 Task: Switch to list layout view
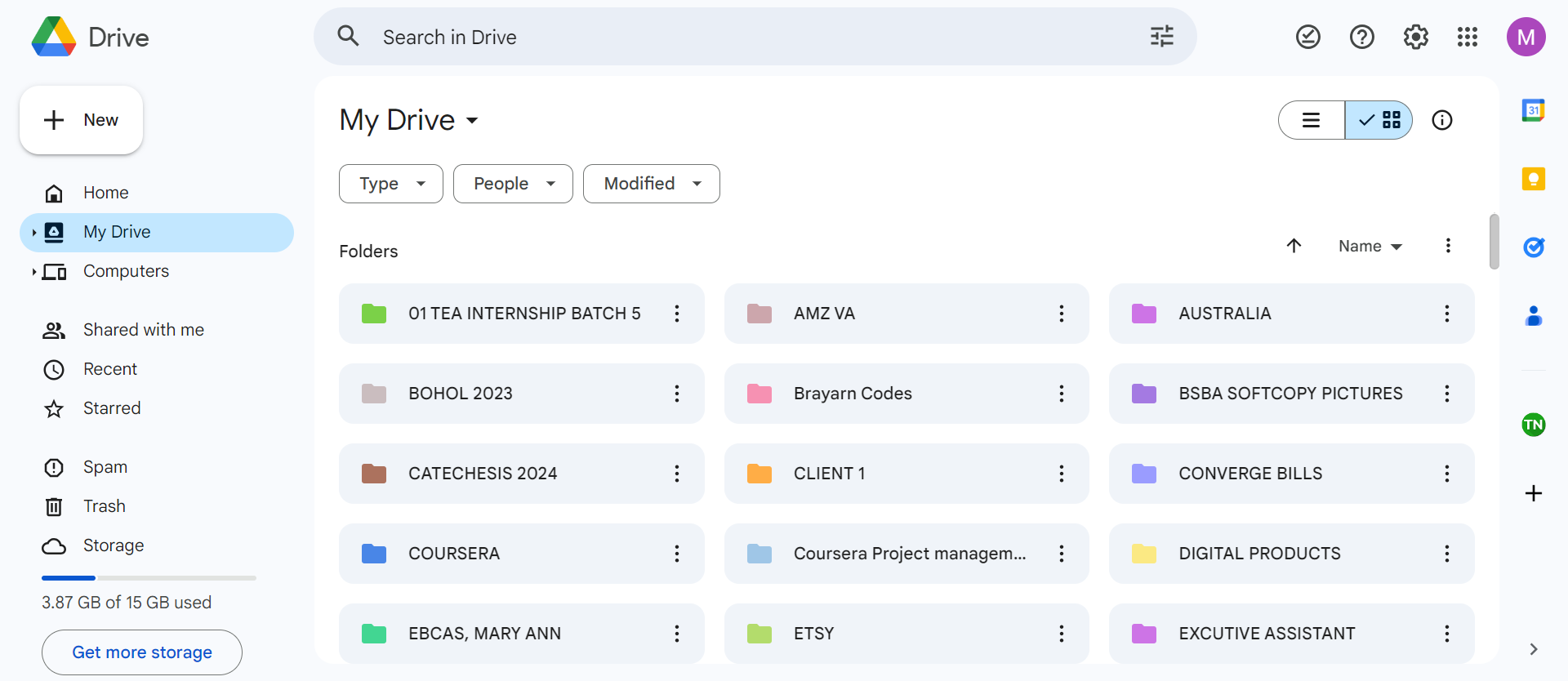click(x=1312, y=121)
